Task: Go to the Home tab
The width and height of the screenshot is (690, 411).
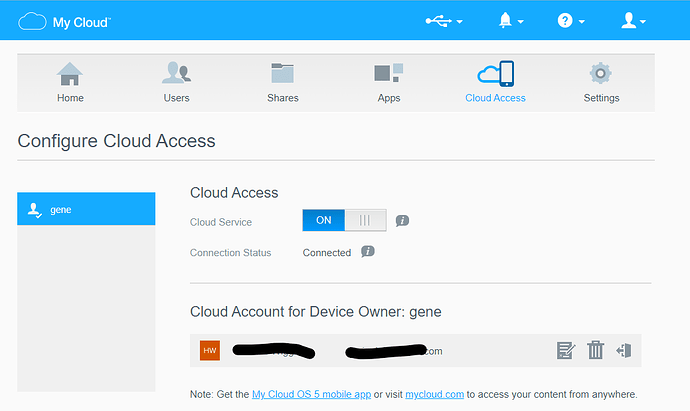Action: 70,83
